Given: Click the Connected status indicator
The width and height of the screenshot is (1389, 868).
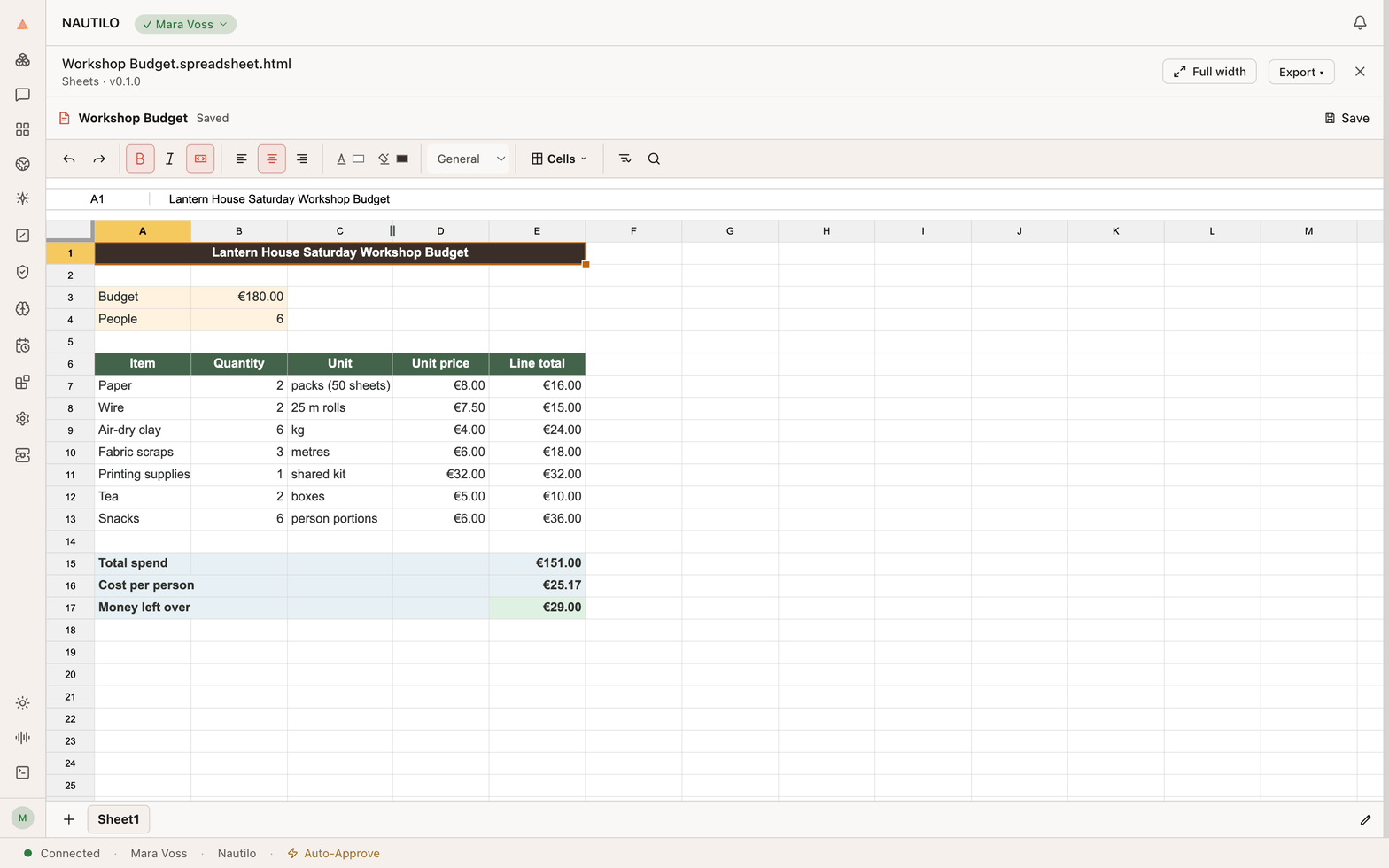Looking at the screenshot, I should pyautogui.click(x=62, y=854).
